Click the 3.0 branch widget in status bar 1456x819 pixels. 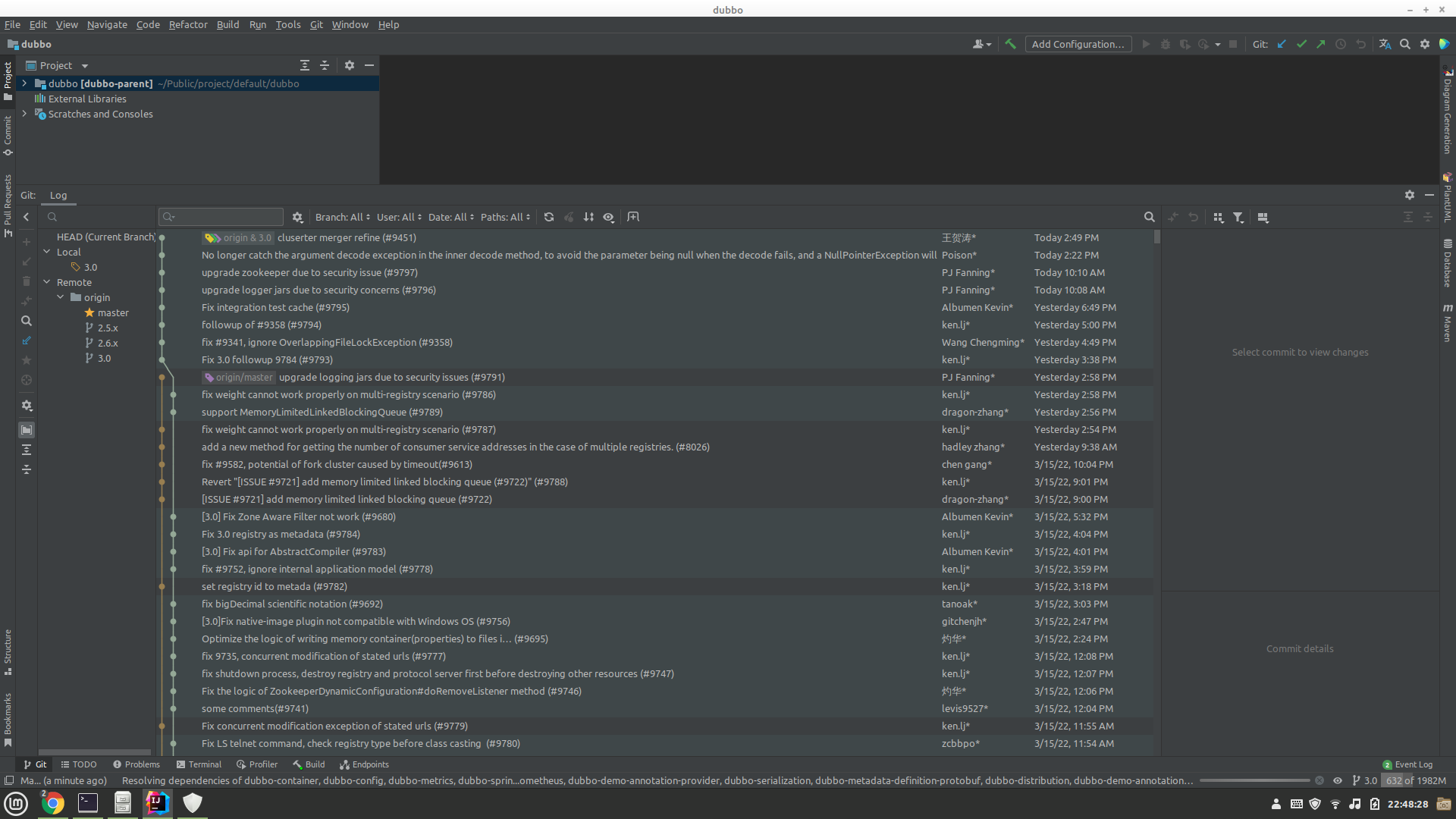click(x=1364, y=780)
